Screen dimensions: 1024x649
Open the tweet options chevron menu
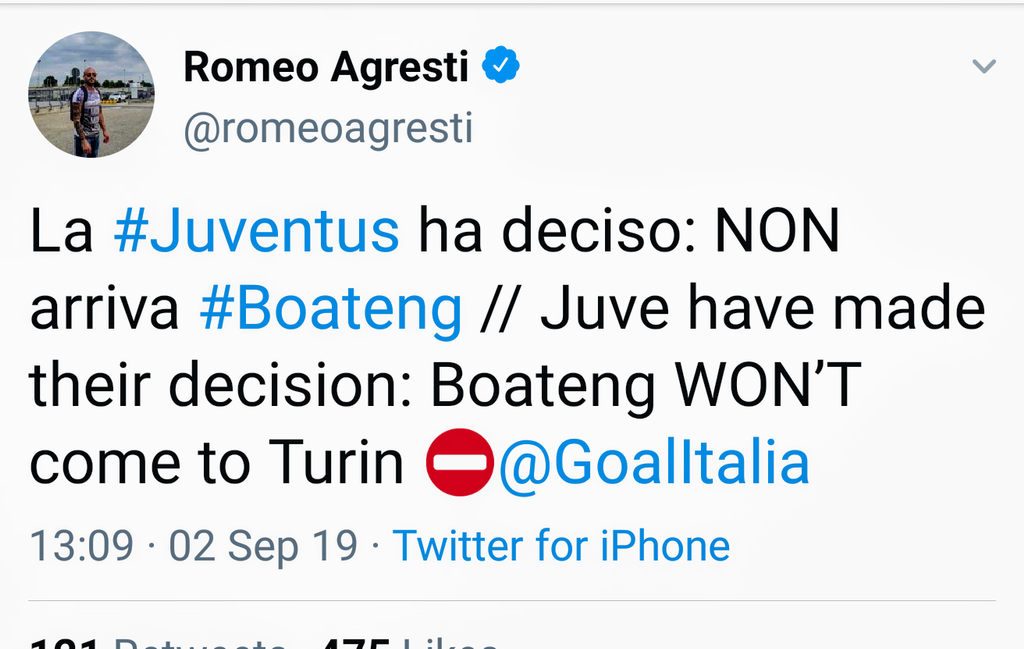click(x=984, y=67)
